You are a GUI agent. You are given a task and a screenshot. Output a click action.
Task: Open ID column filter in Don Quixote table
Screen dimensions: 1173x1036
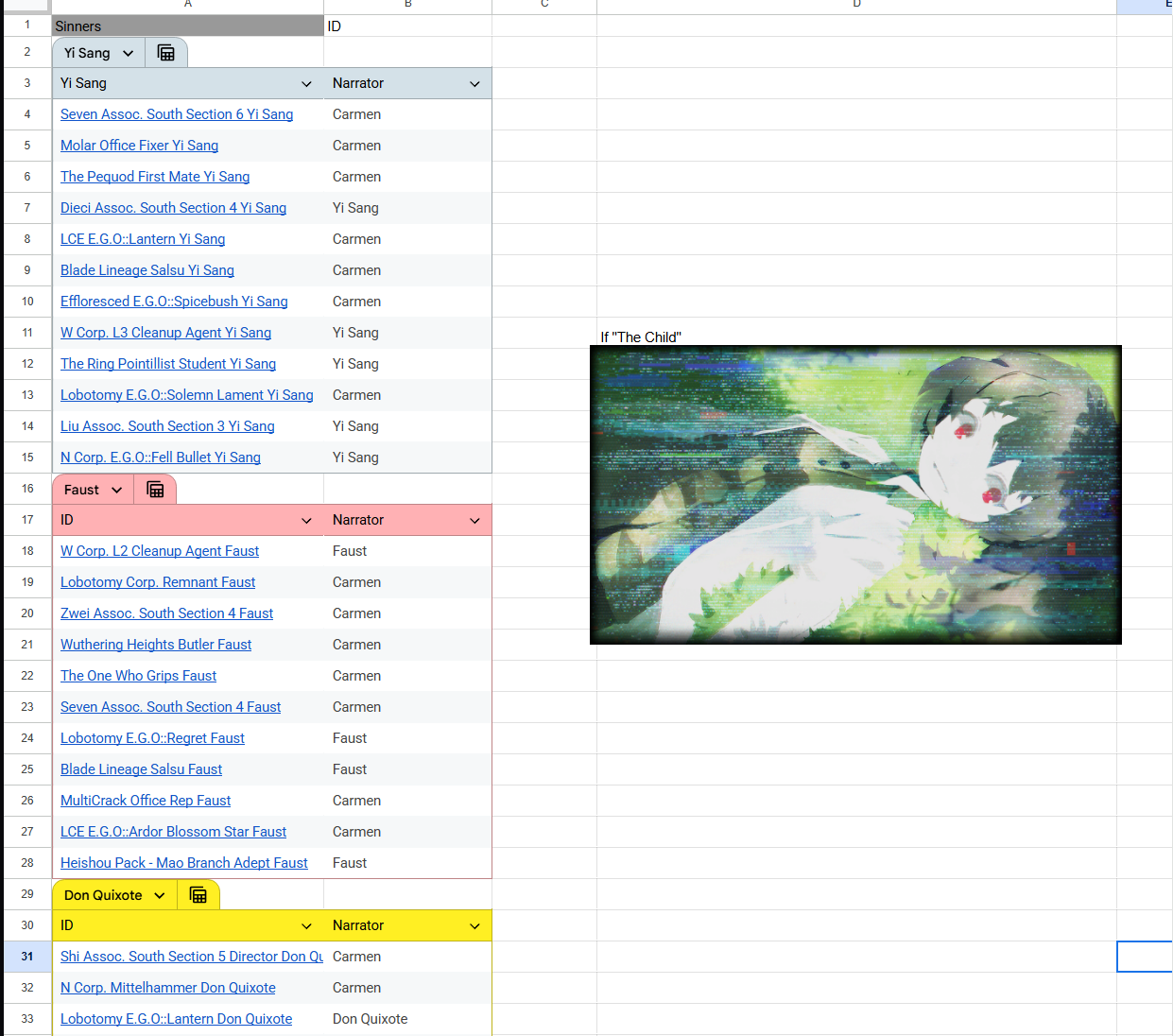[306, 926]
